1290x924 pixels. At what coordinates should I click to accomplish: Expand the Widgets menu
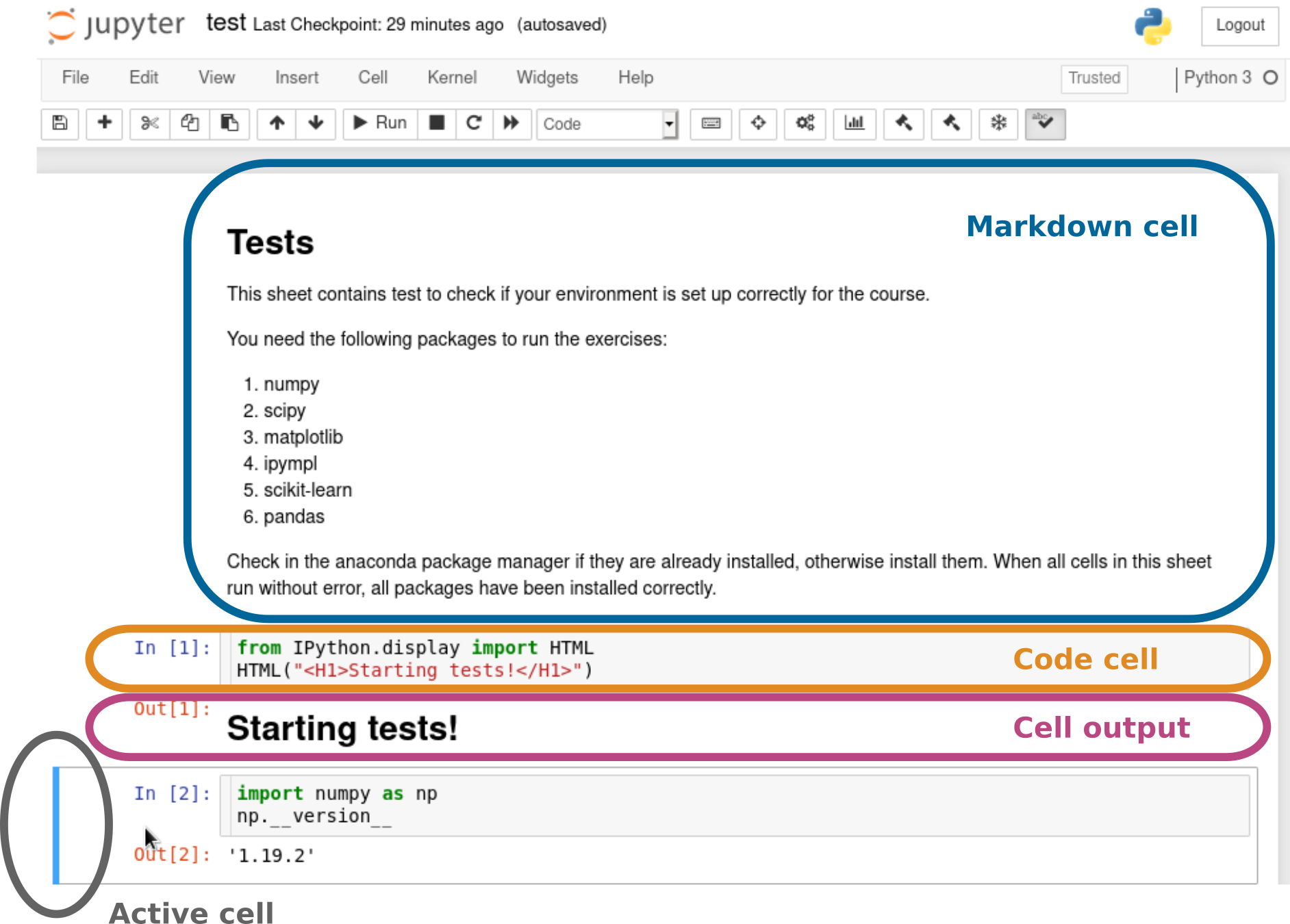point(546,77)
